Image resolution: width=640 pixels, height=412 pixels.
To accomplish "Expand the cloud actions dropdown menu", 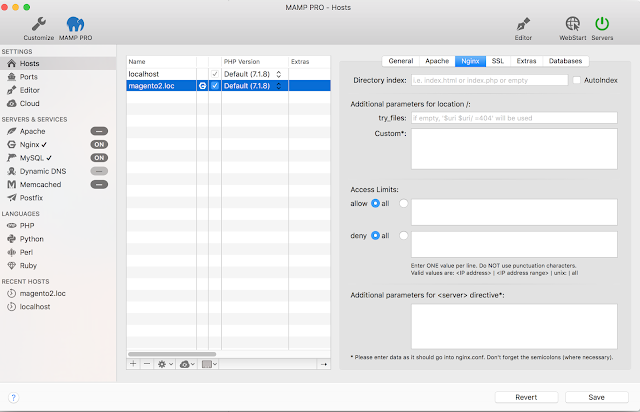I will click(x=187, y=364).
